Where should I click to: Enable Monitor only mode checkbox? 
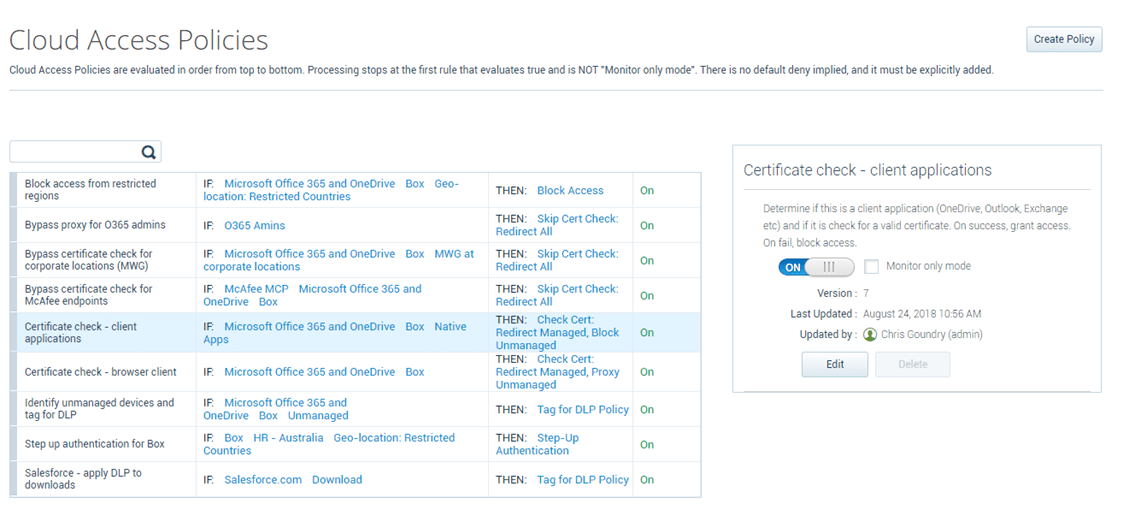pyautogui.click(x=871, y=267)
